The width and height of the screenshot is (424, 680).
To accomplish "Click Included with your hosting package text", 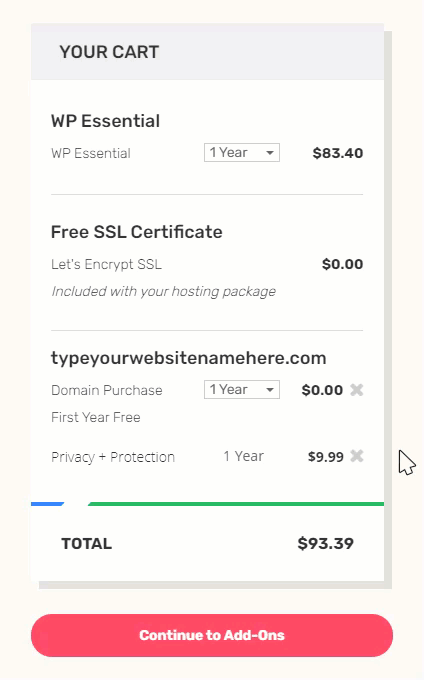I will 163,291.
